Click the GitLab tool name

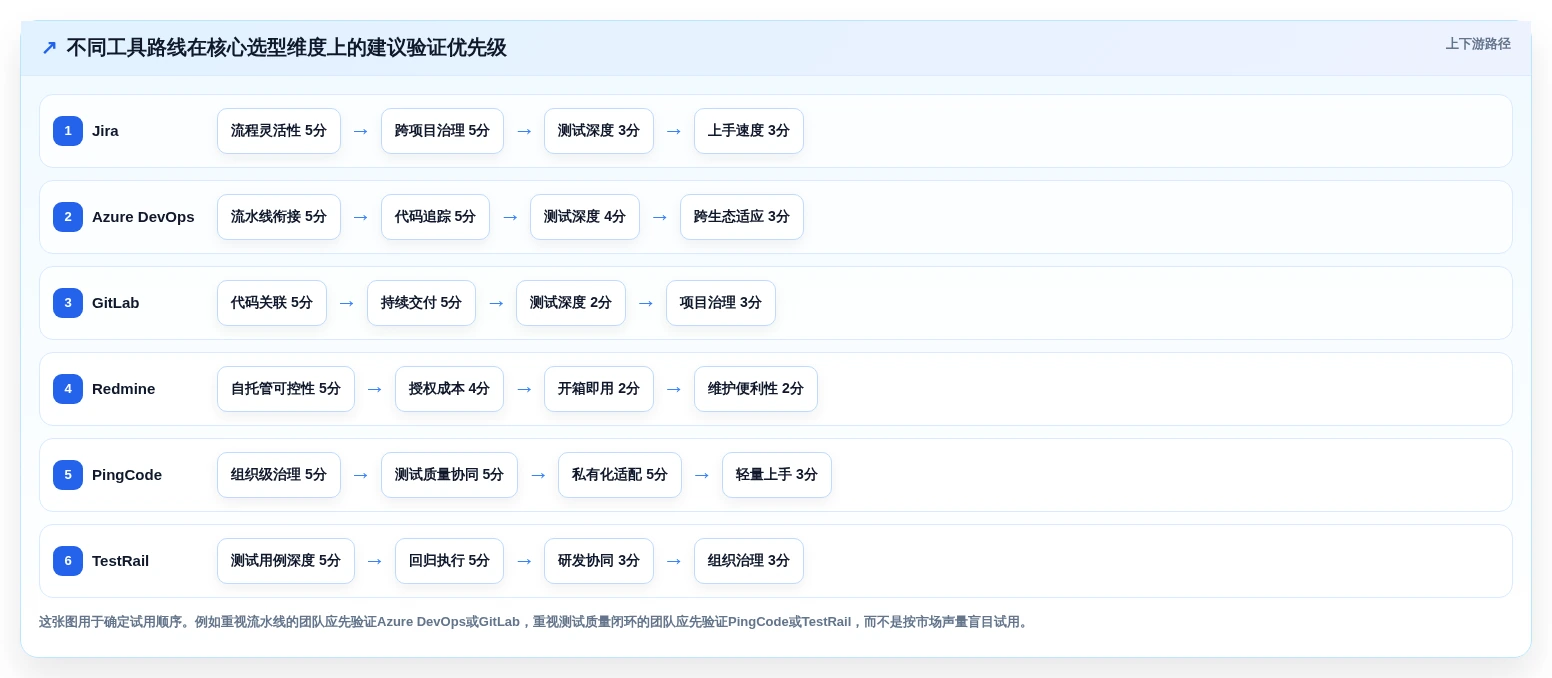pos(116,303)
